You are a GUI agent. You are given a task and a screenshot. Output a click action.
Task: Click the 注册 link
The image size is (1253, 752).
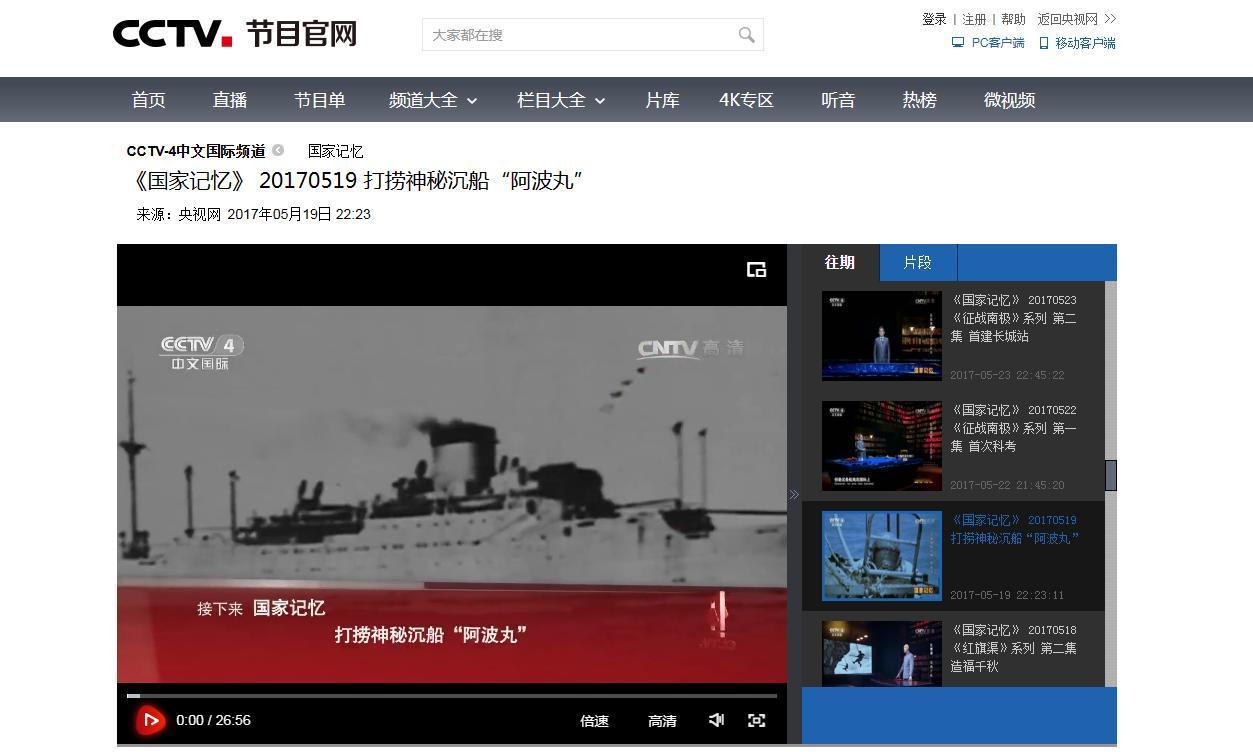974,19
